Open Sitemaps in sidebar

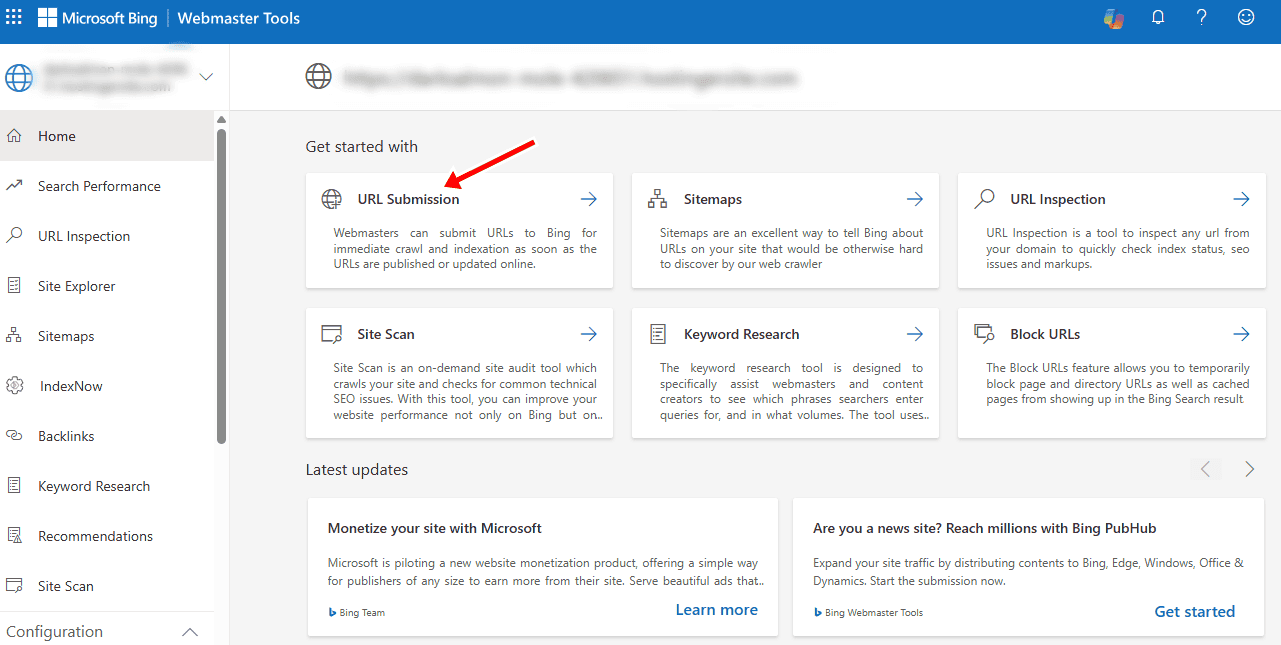click(x=107, y=336)
